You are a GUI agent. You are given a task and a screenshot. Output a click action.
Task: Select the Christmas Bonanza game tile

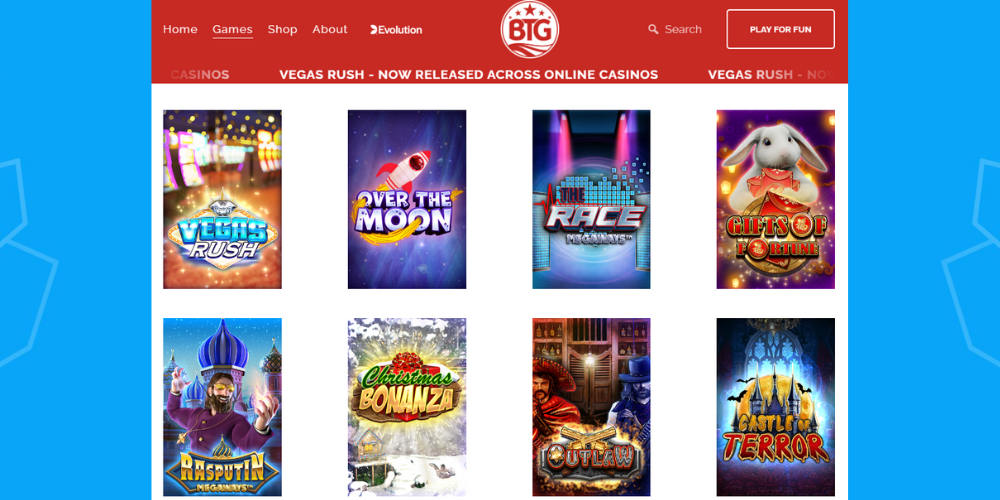(x=407, y=407)
